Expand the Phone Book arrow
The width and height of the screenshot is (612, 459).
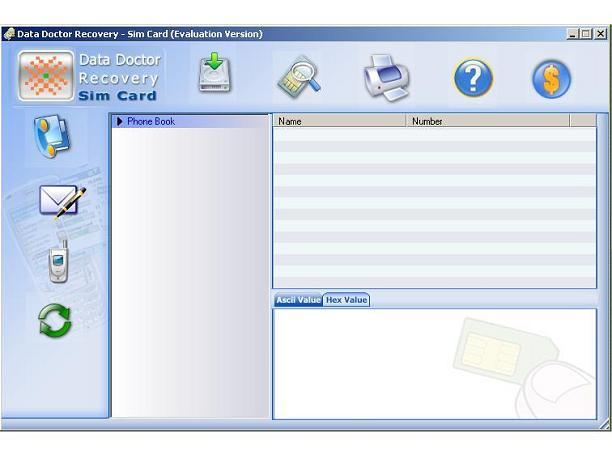[120, 121]
